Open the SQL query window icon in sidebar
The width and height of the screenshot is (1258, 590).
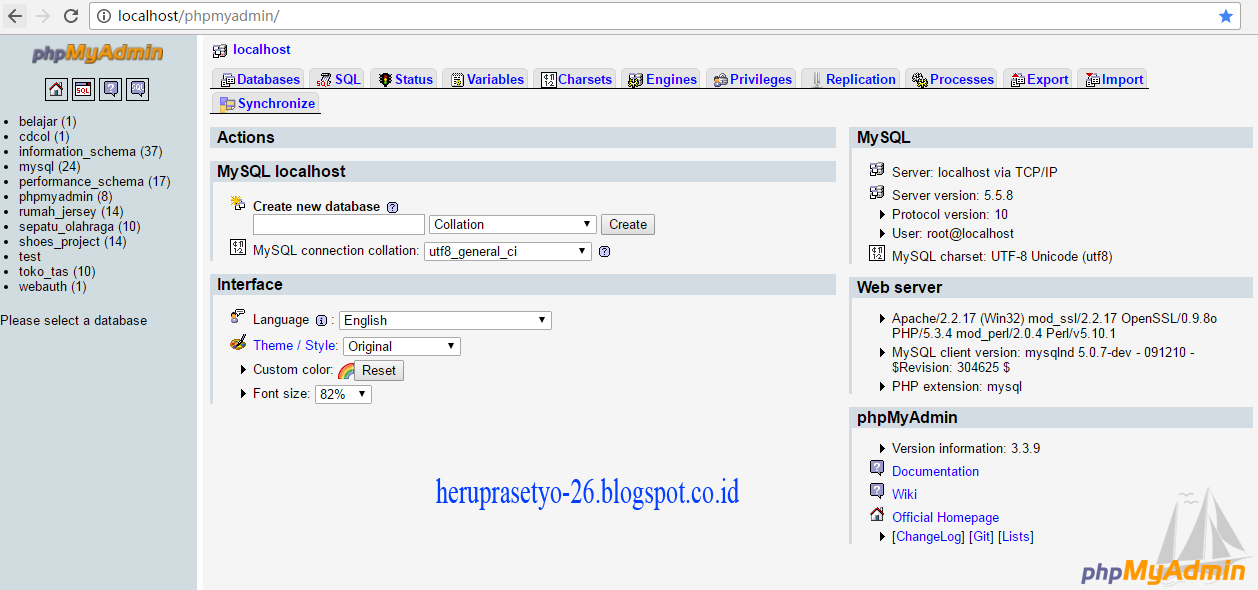tap(83, 89)
